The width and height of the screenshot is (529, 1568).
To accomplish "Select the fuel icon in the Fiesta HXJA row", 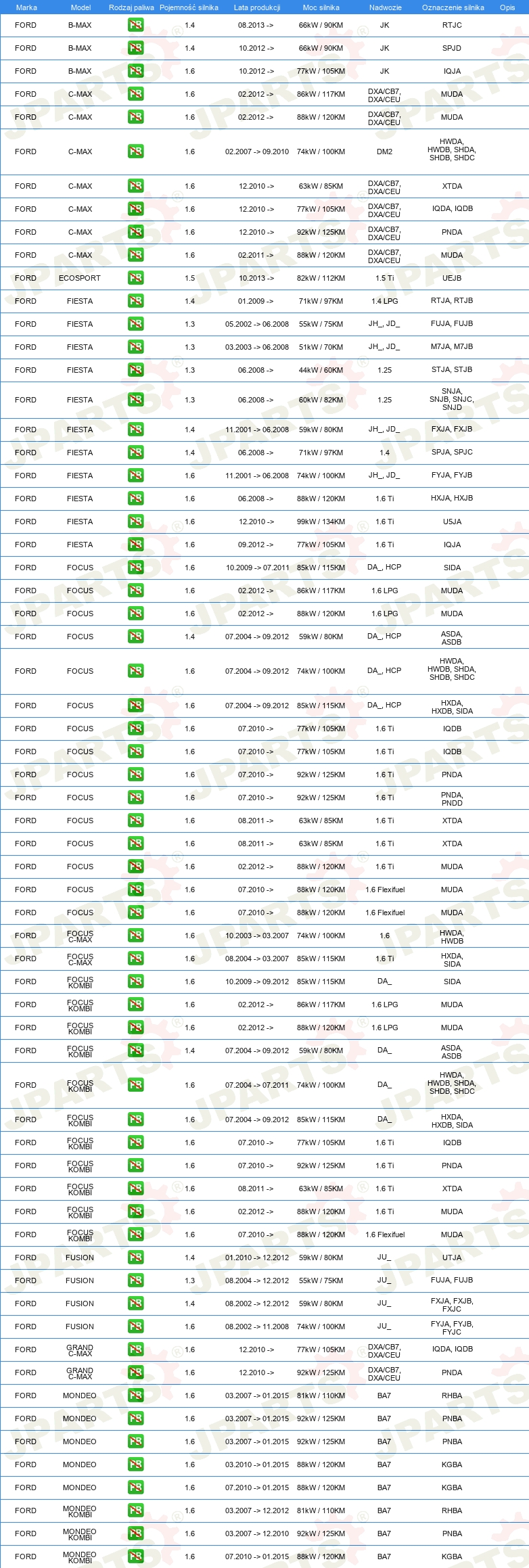I will 135,499.
